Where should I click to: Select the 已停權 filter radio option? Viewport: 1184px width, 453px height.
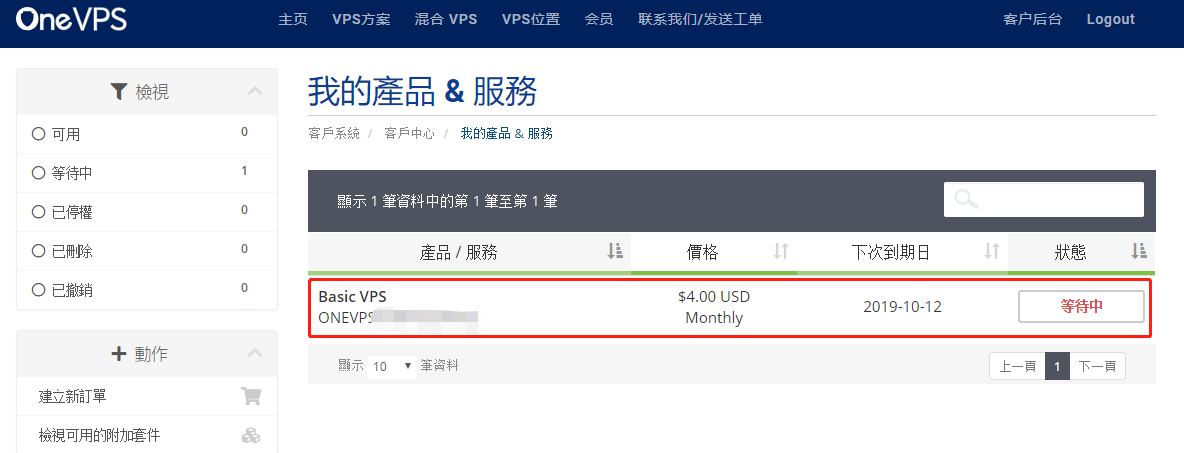click(x=39, y=212)
